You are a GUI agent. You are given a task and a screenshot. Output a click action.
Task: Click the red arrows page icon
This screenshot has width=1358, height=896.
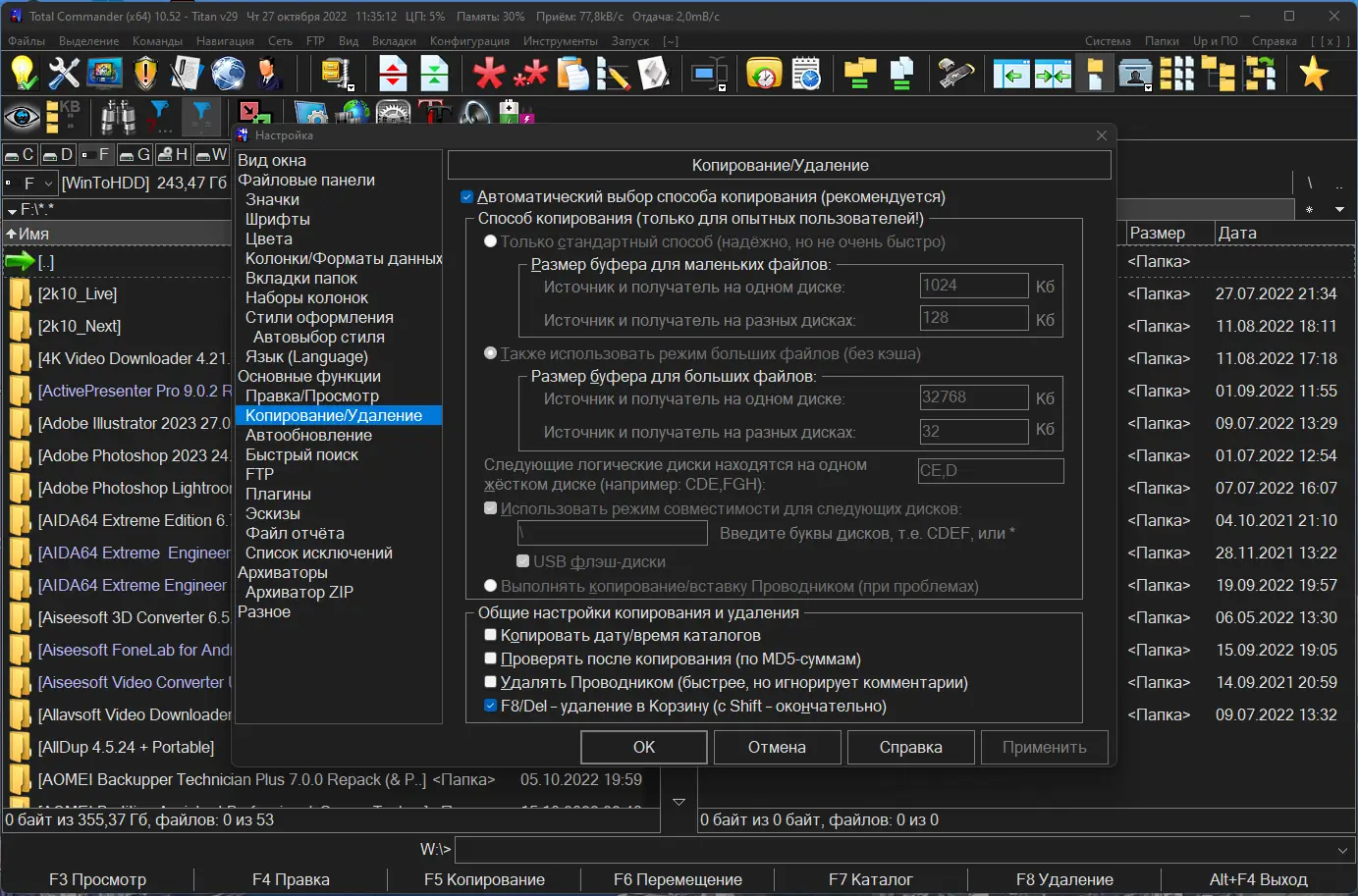(393, 74)
